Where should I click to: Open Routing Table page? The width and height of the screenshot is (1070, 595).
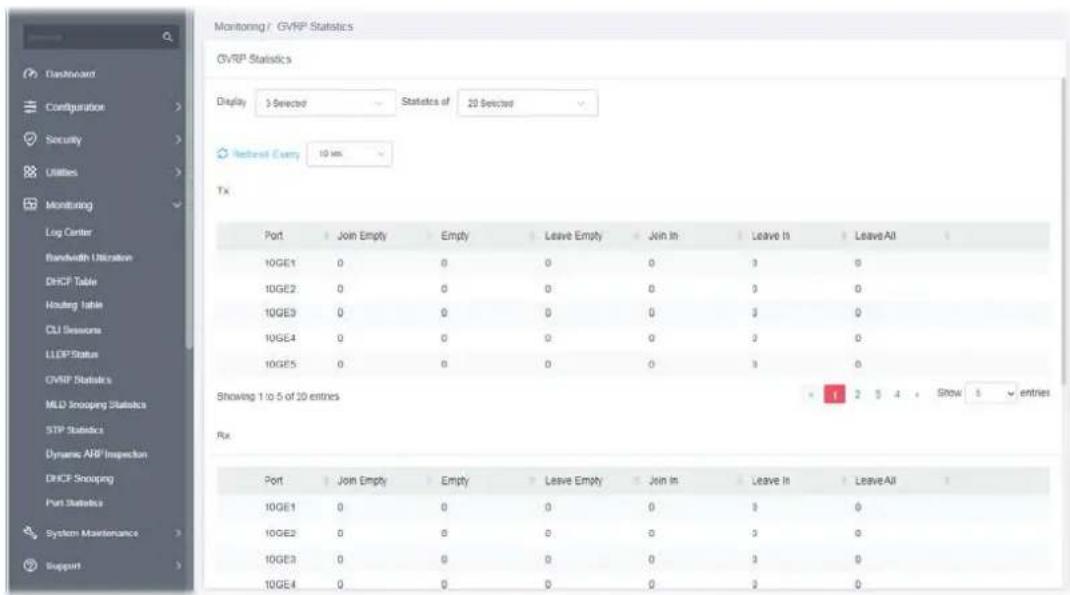tap(74, 306)
